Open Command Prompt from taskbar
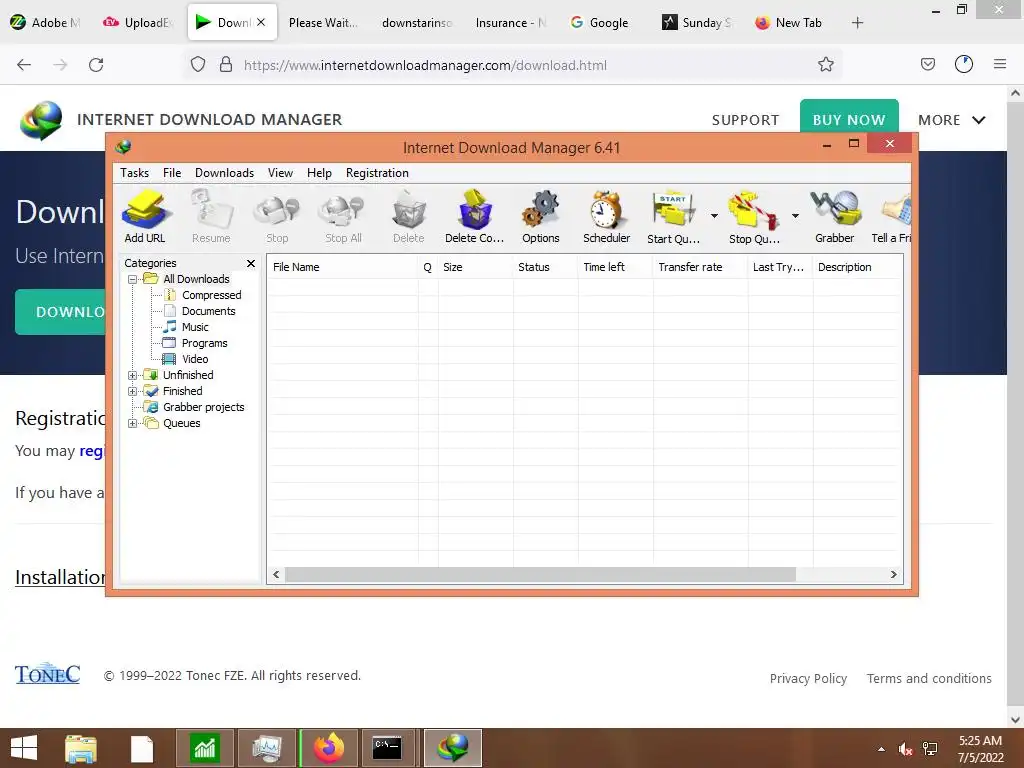The width and height of the screenshot is (1024, 768). pos(387,748)
